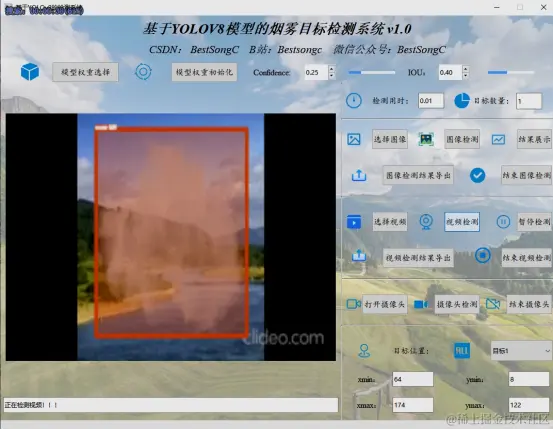
Task: Click the pie chart icon next to 目标数量
Action: pos(461,101)
